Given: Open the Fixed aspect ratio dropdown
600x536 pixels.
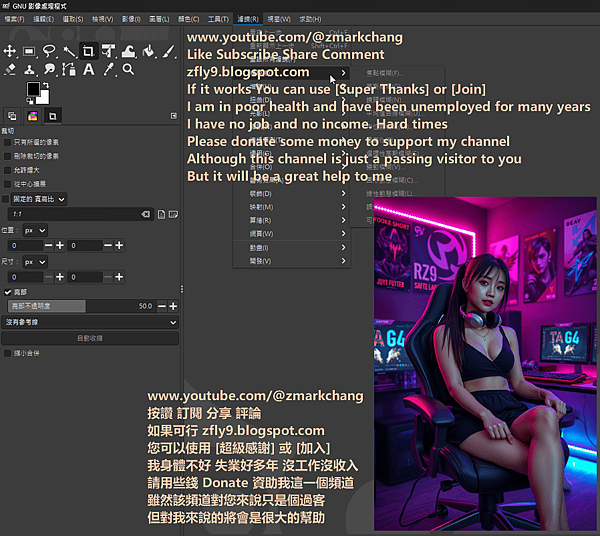Looking at the screenshot, I should coord(39,199).
